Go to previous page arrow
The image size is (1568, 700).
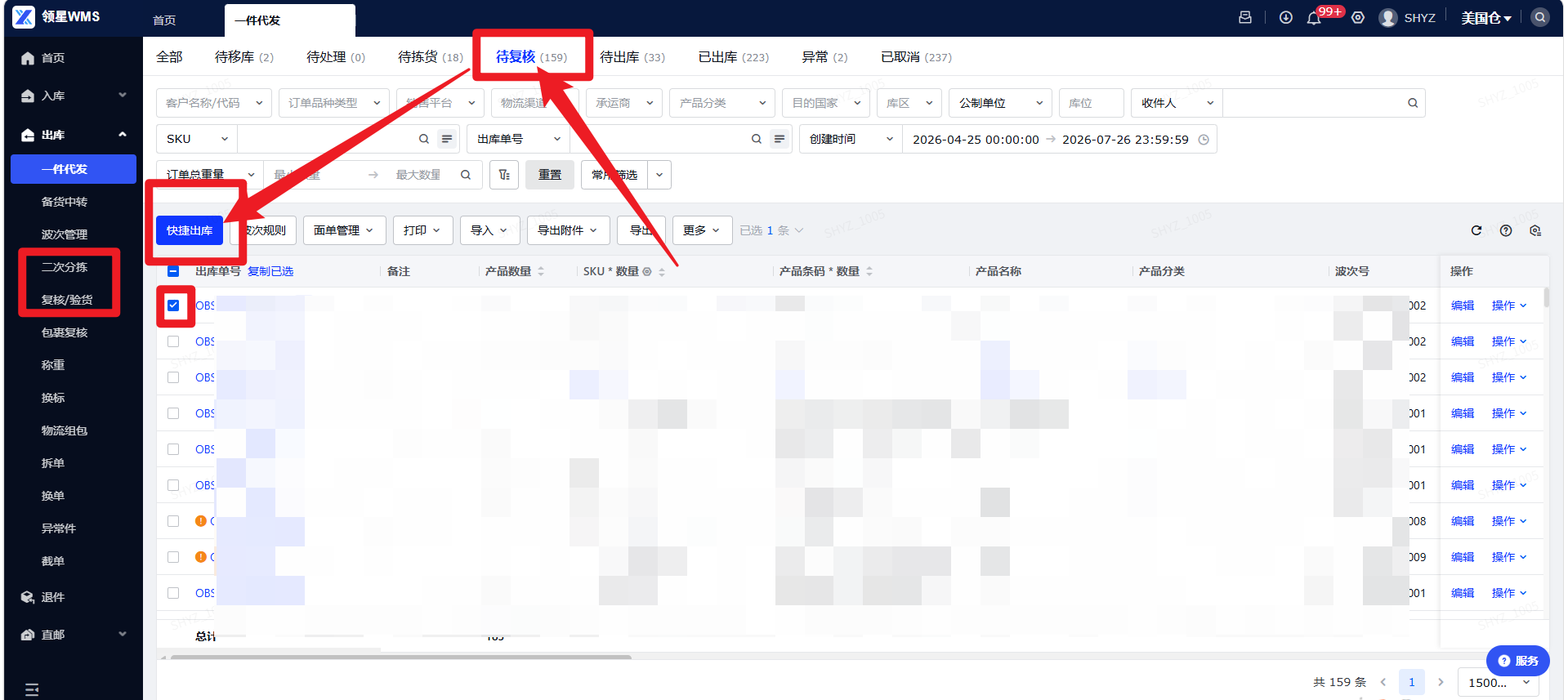(x=1383, y=682)
